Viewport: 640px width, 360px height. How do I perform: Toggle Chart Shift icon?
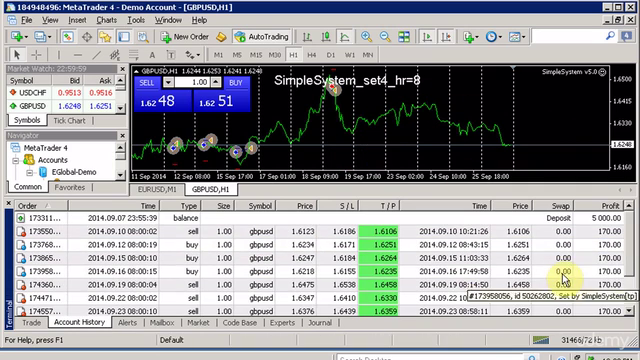[446, 37]
